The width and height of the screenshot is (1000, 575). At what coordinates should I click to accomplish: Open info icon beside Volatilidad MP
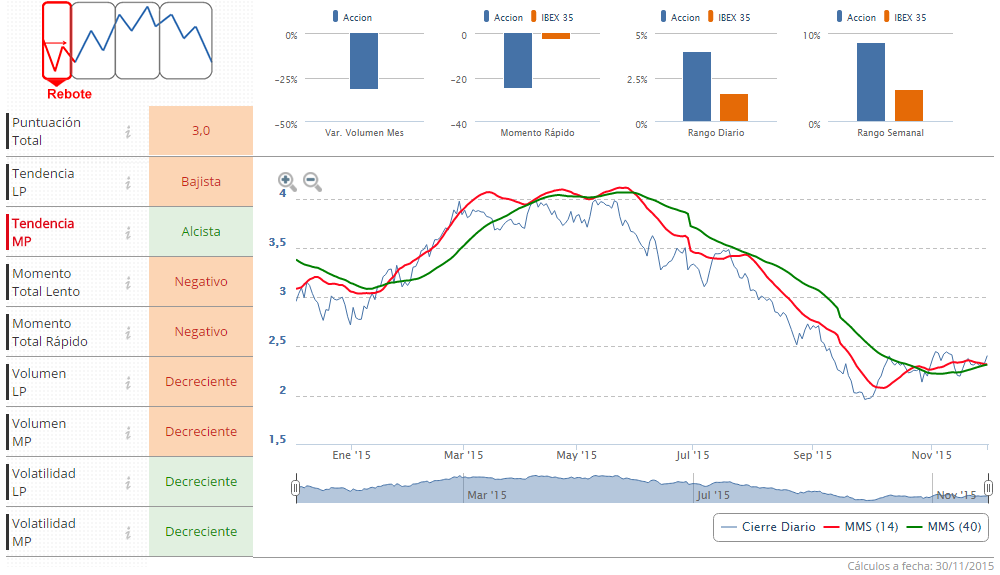[x=128, y=532]
